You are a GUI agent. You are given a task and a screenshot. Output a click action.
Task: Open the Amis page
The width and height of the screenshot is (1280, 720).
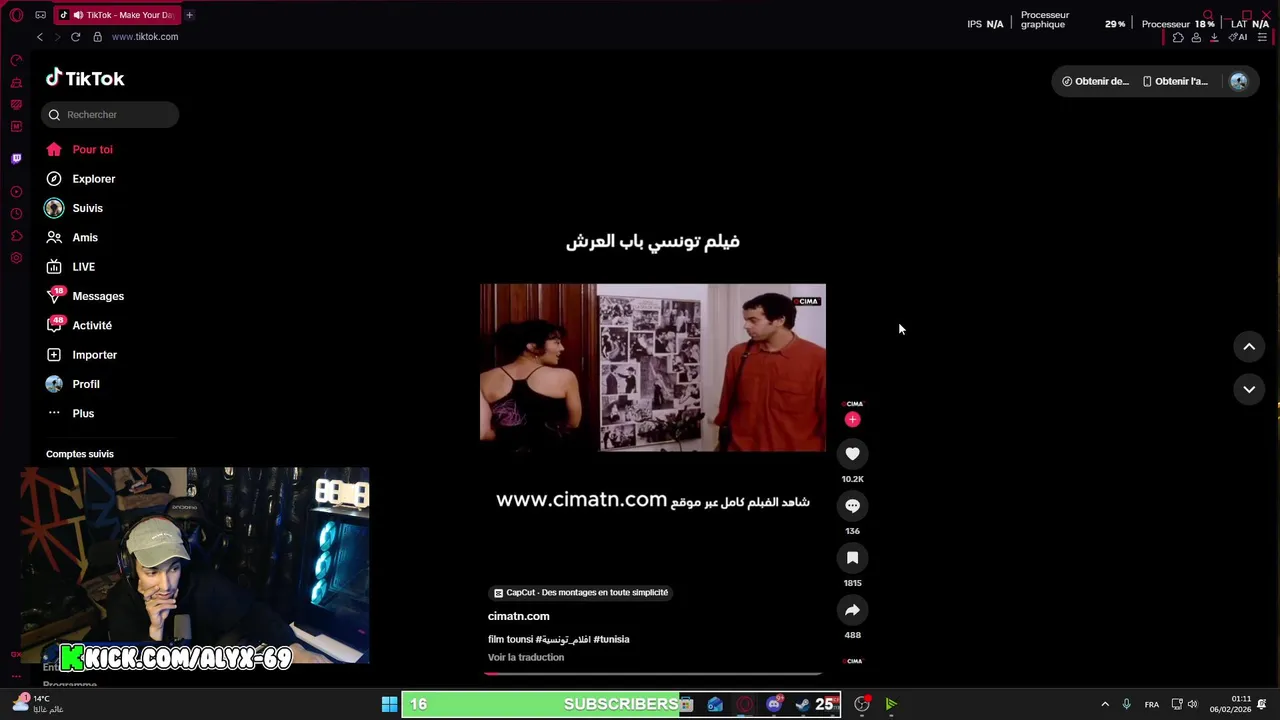(72, 238)
